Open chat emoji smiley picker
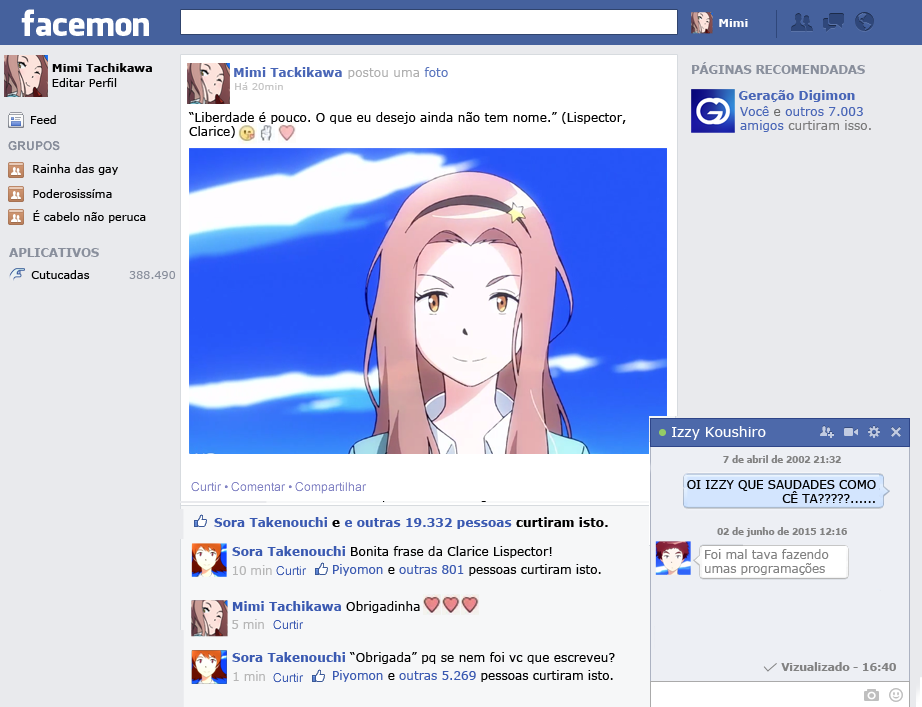Screen dimensions: 922x707 click(x=896, y=695)
